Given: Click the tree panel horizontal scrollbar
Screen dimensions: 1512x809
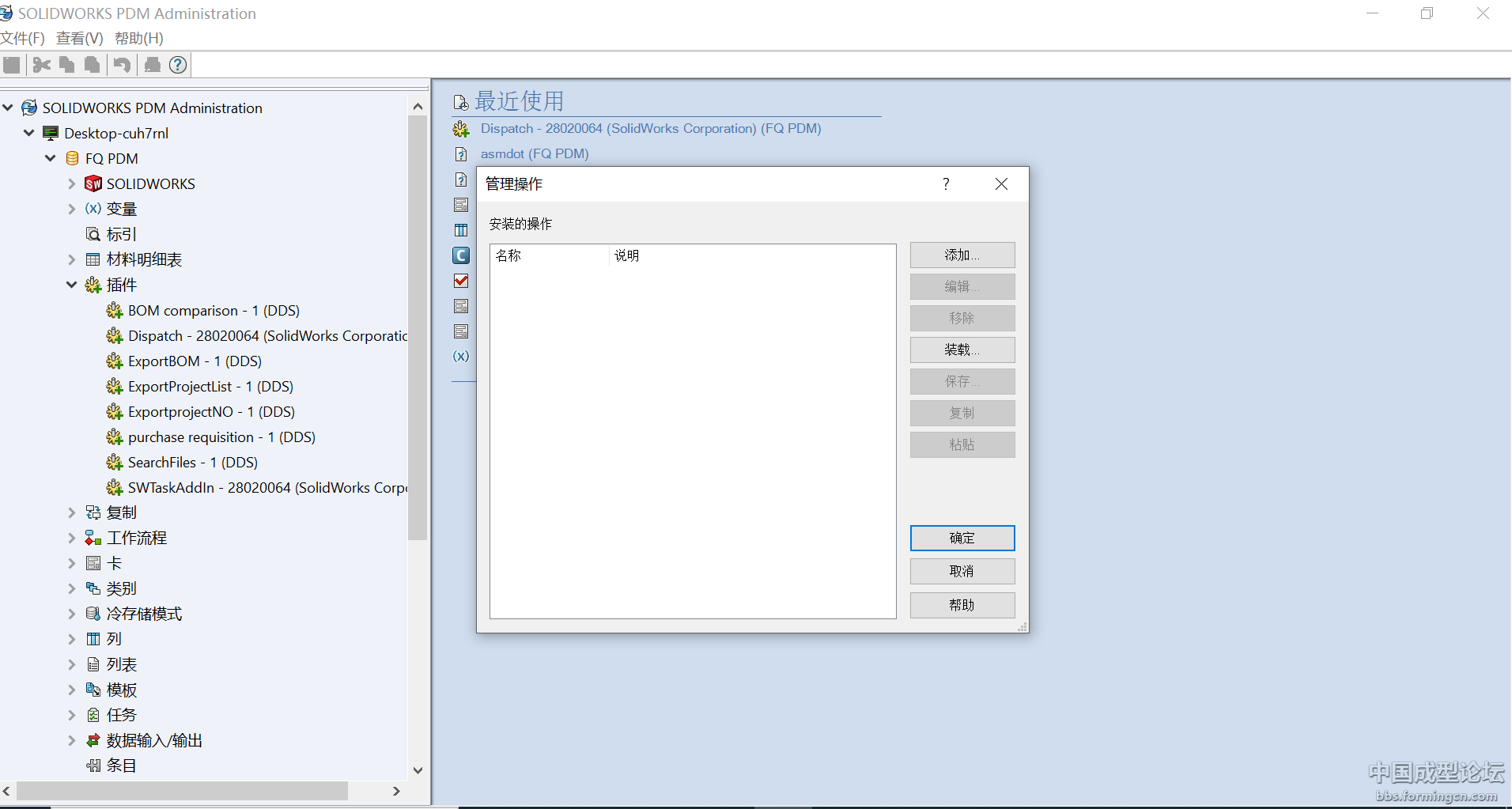Looking at the screenshot, I should 182,791.
